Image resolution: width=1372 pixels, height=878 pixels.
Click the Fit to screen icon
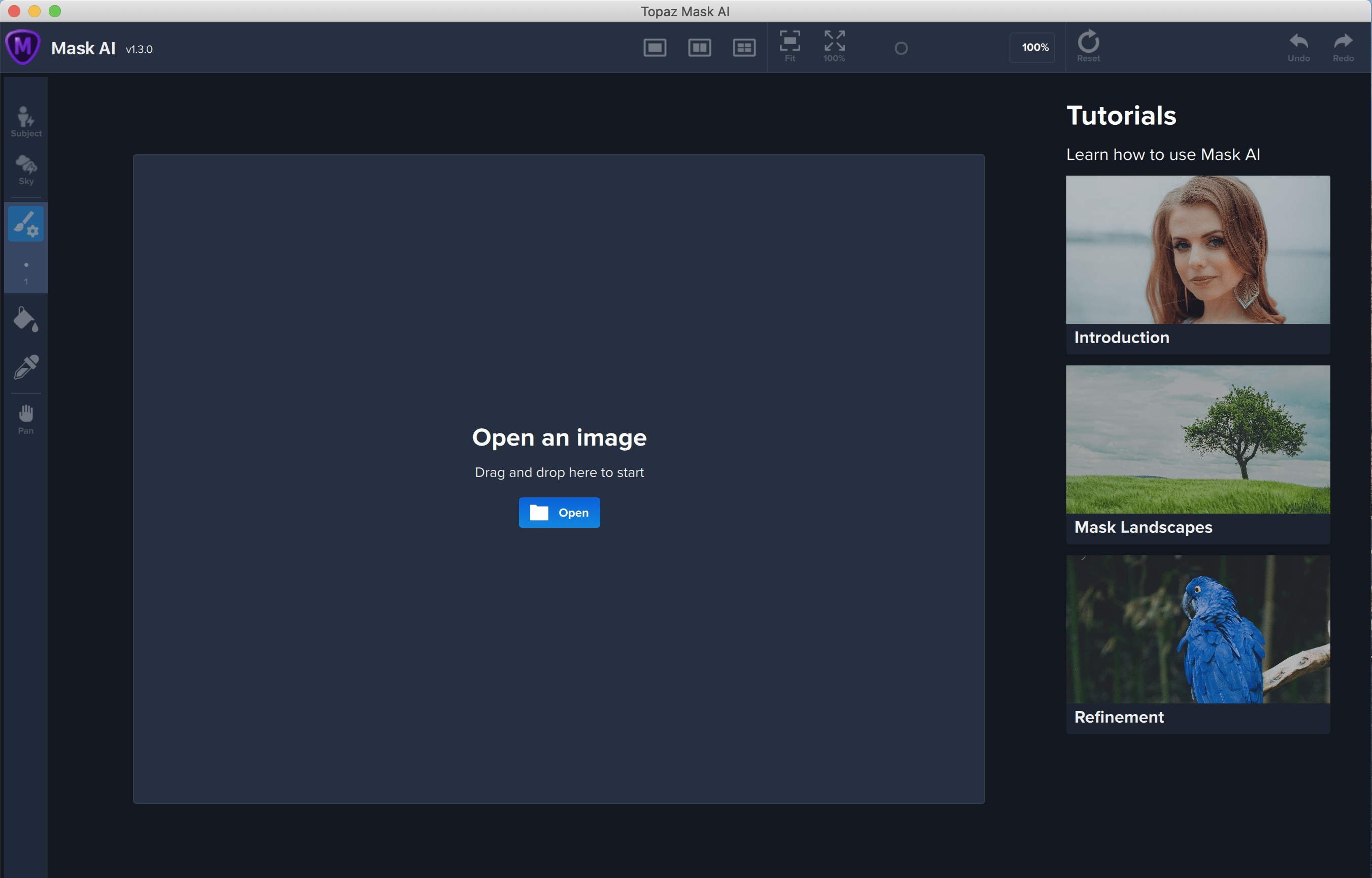point(790,46)
